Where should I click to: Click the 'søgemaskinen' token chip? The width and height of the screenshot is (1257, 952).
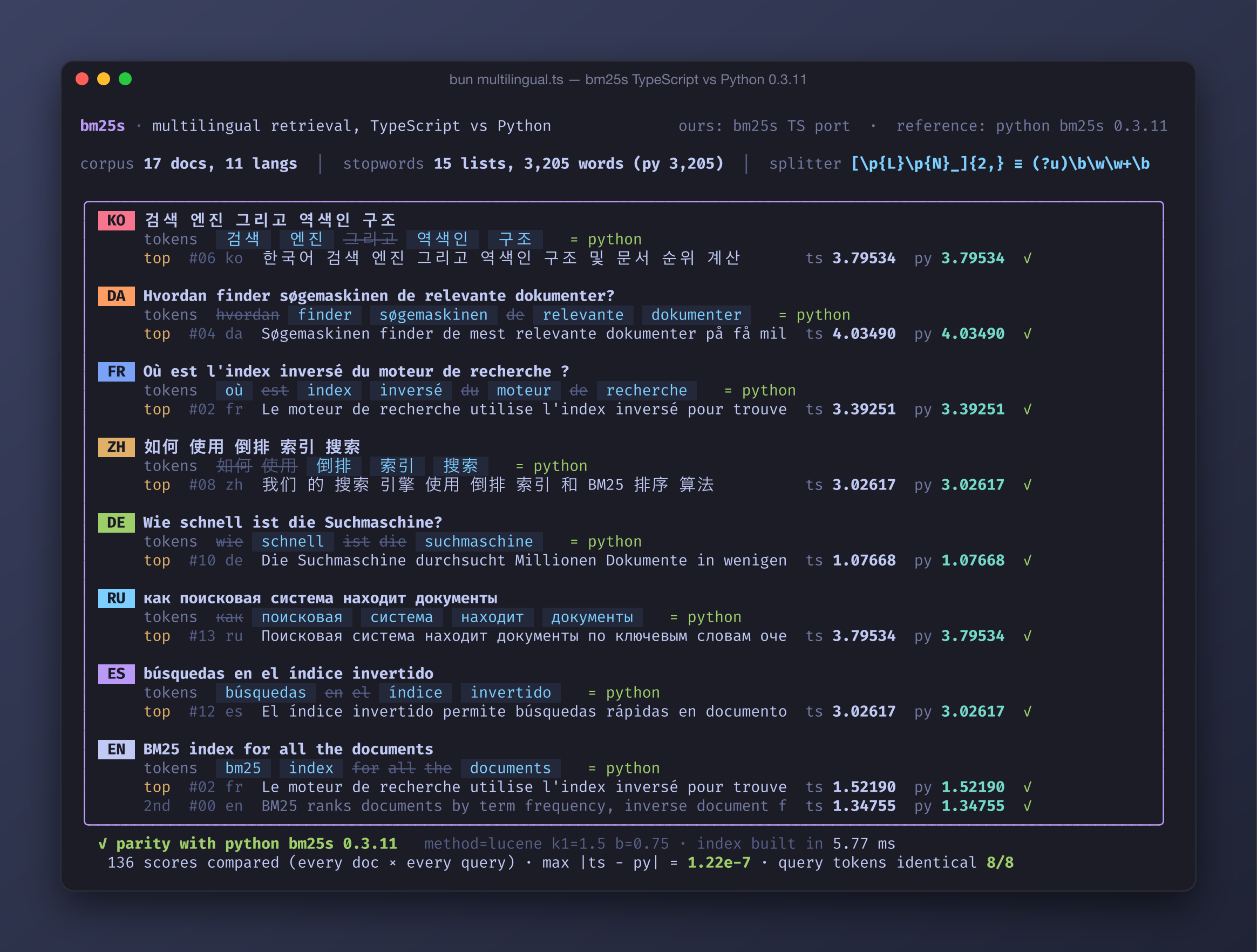tap(433, 315)
